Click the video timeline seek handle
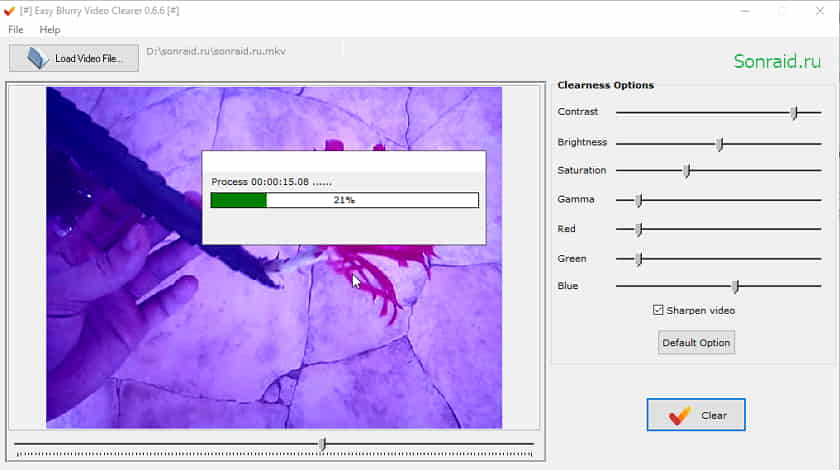840x470 pixels. [322, 444]
